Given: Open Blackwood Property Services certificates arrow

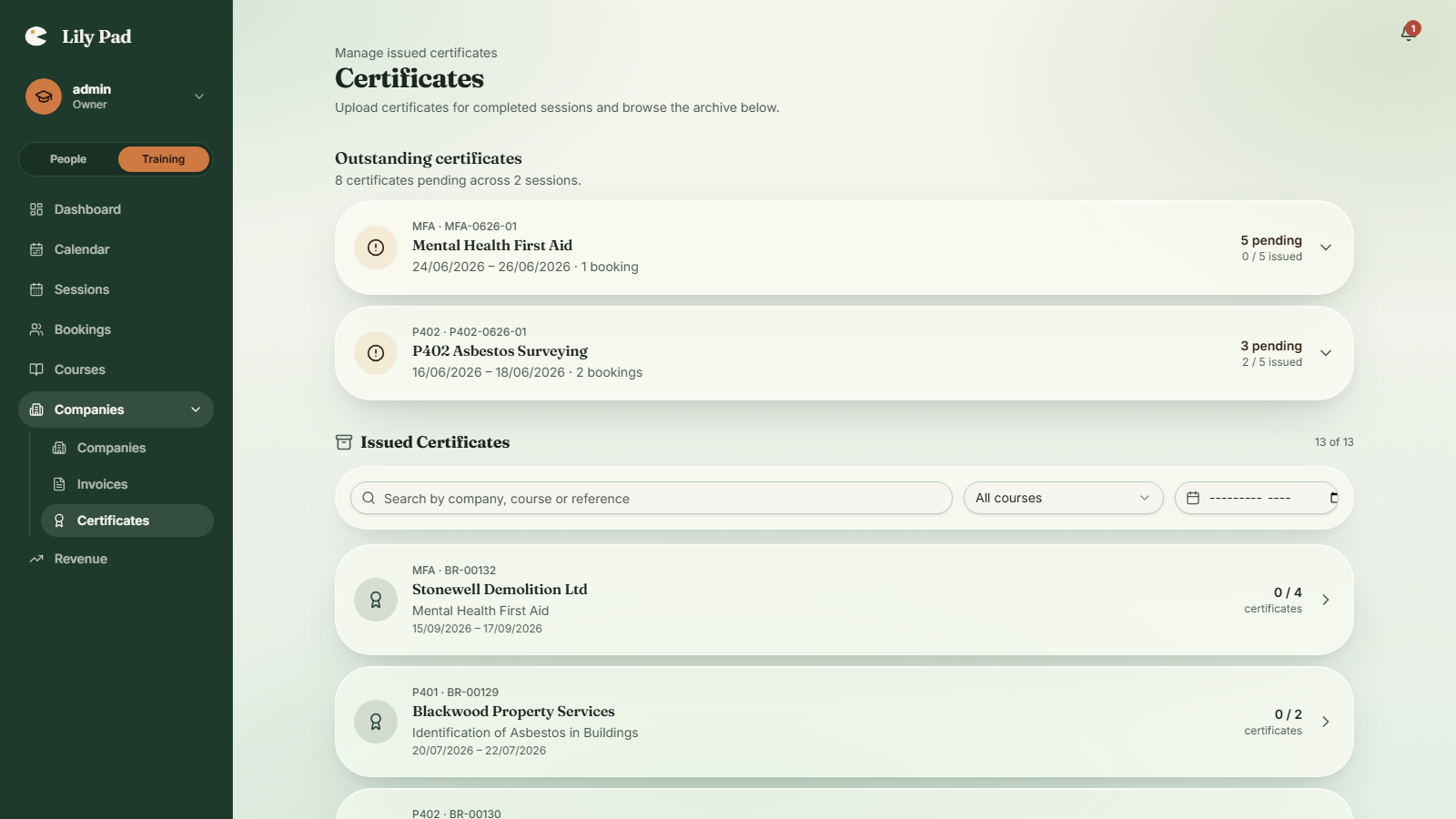Looking at the screenshot, I should tap(1326, 722).
